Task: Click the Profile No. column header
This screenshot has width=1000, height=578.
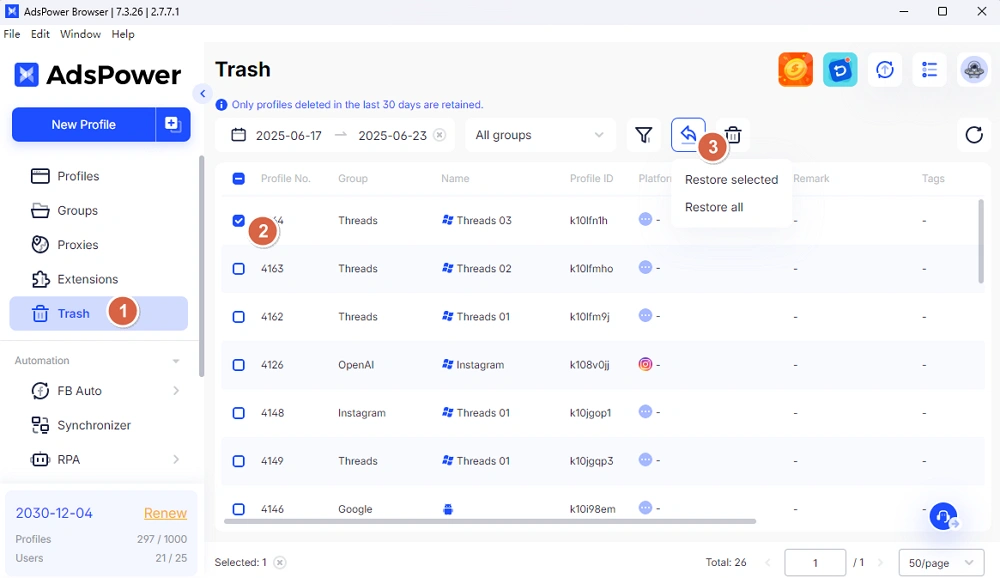Action: (x=286, y=179)
